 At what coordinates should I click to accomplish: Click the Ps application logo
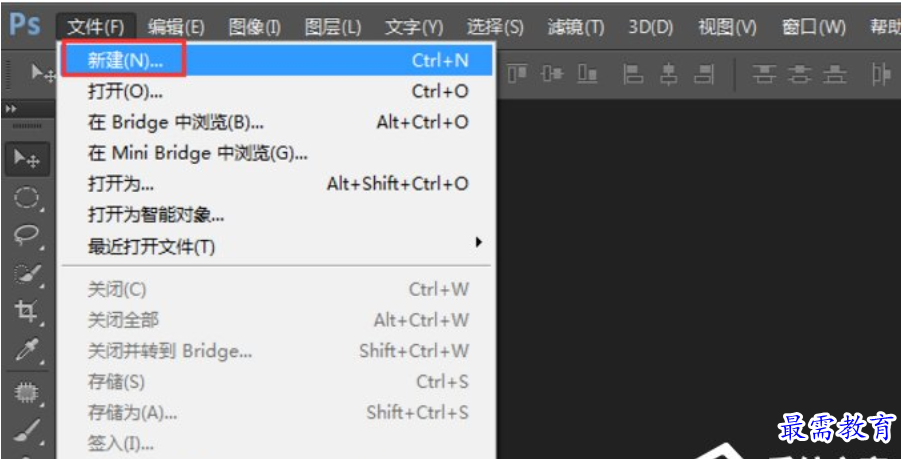(25, 25)
